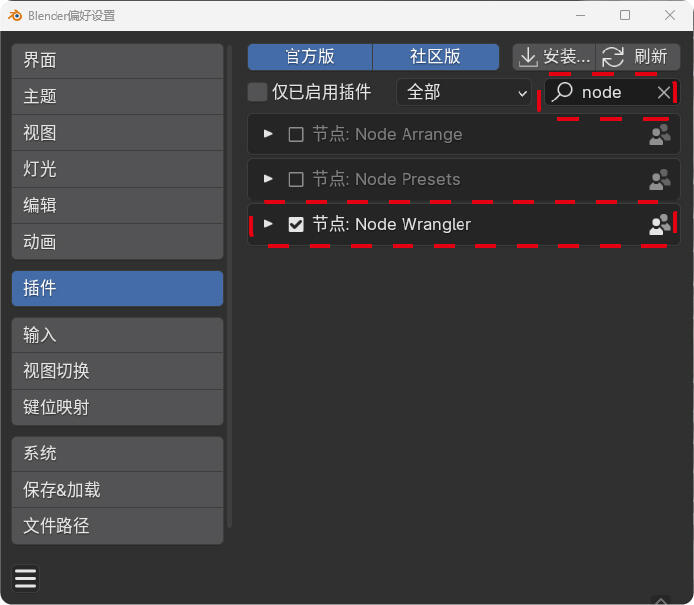Toggle the 官方版 filter button

point(310,57)
